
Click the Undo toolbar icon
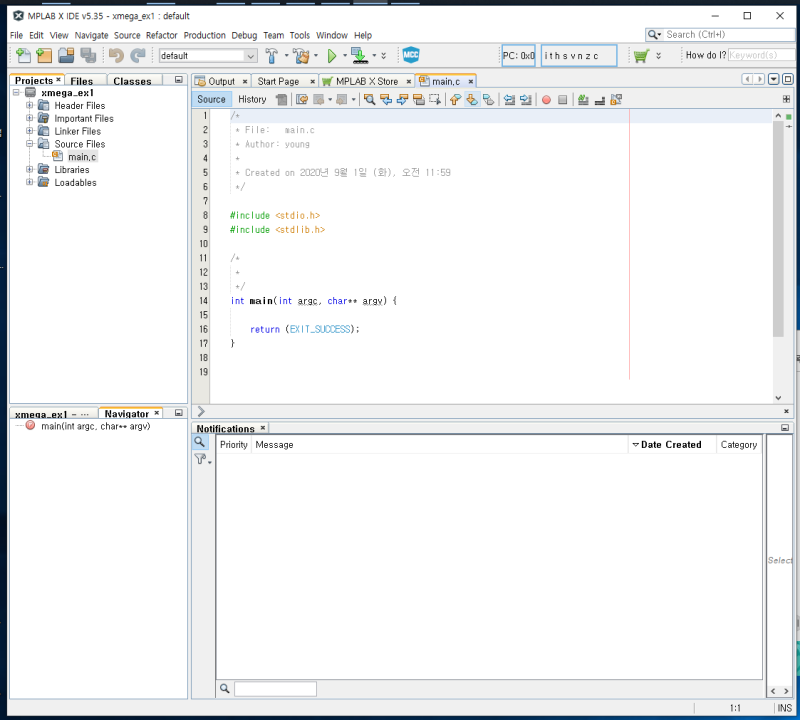pos(116,56)
